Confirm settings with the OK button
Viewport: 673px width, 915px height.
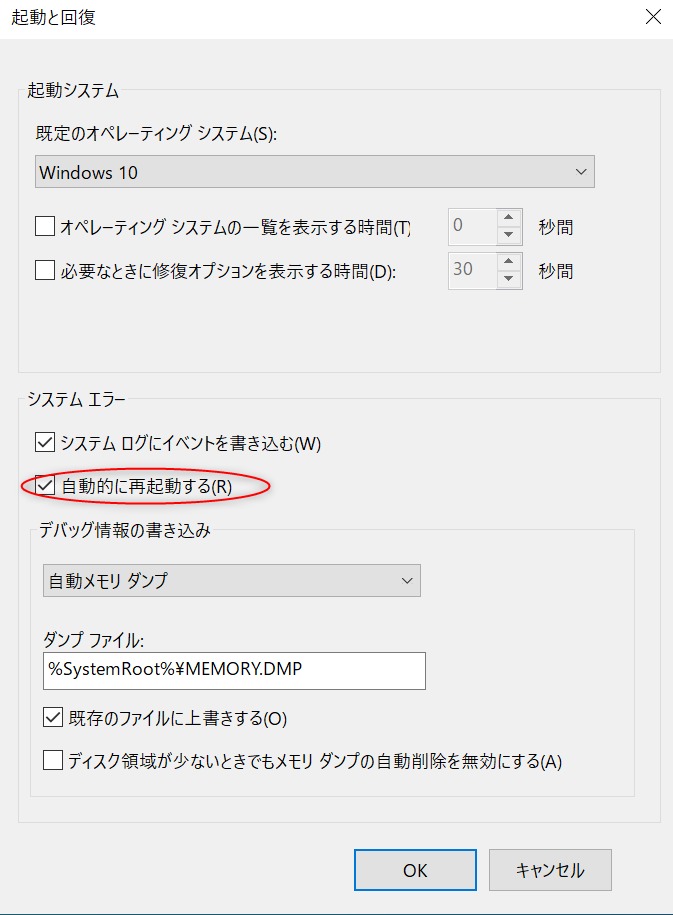(415, 870)
